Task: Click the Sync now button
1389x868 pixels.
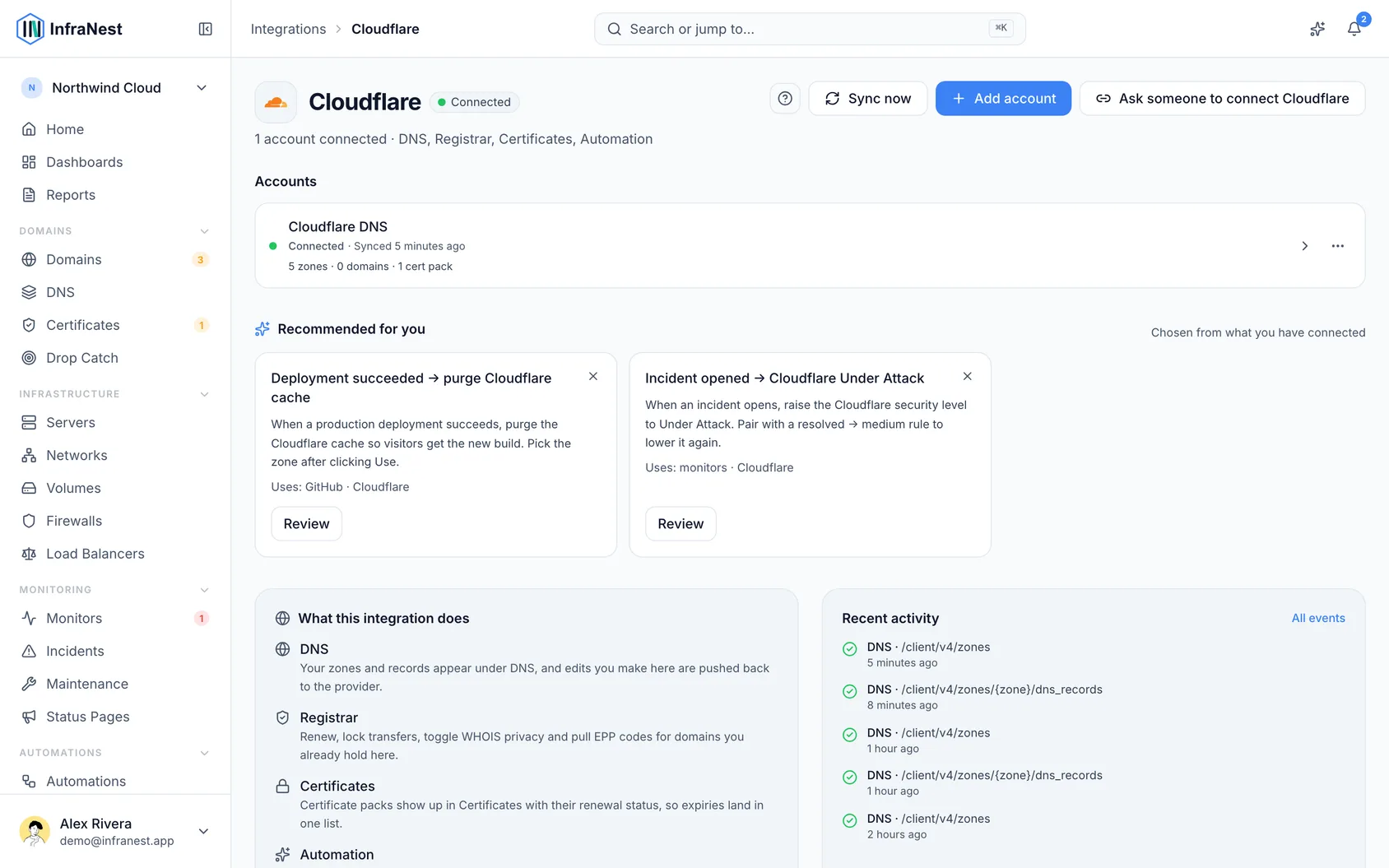Action: point(867,99)
